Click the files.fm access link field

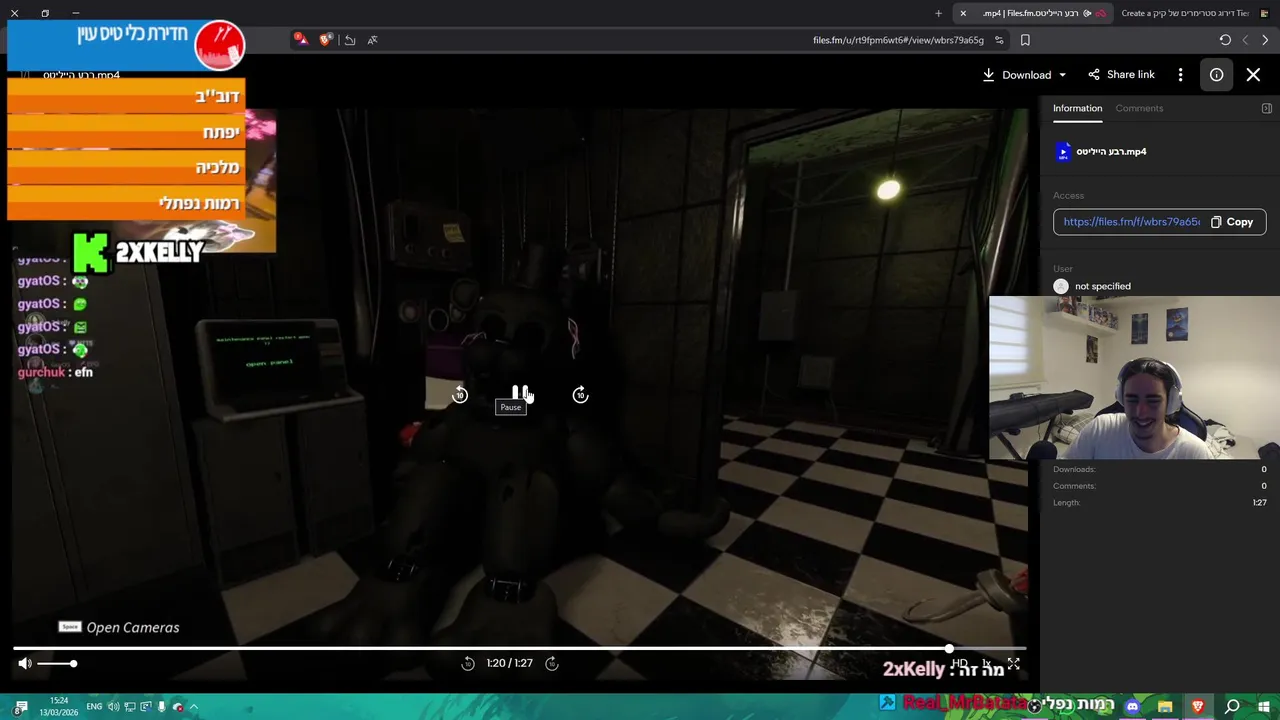click(1131, 222)
